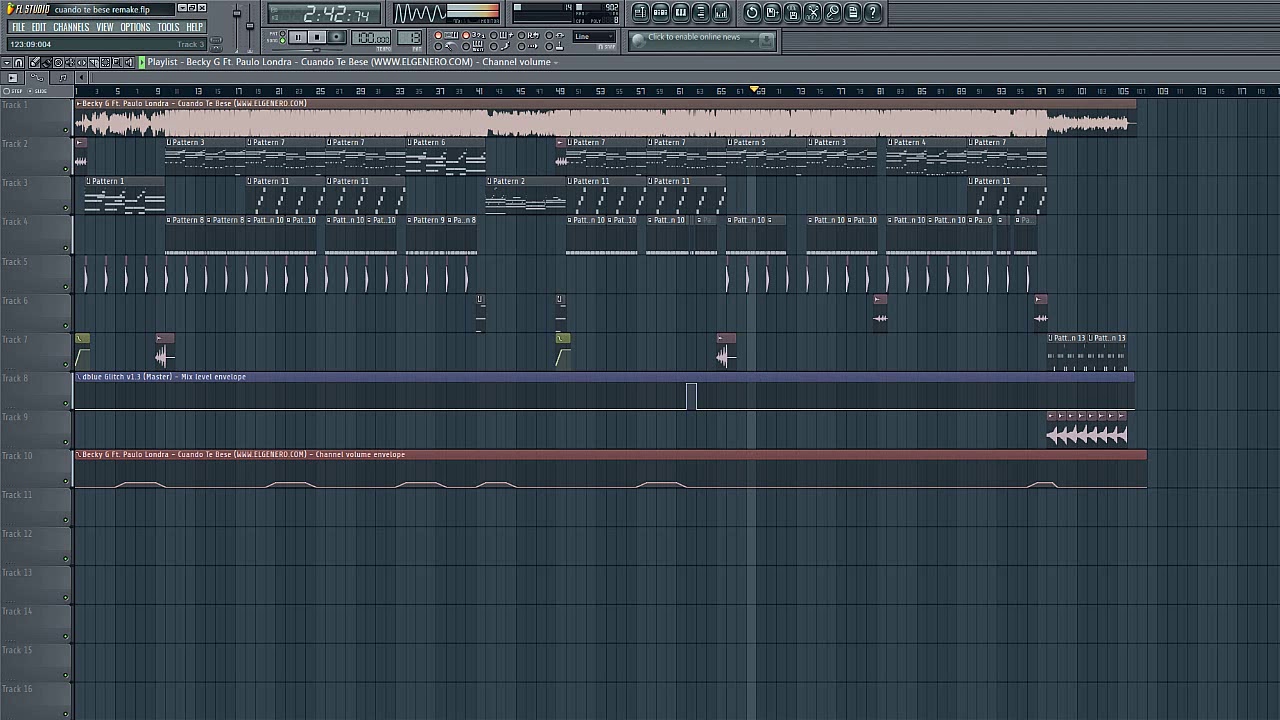Open the project info document icon
This screenshot has width=1280, height=720.
tap(853, 12)
